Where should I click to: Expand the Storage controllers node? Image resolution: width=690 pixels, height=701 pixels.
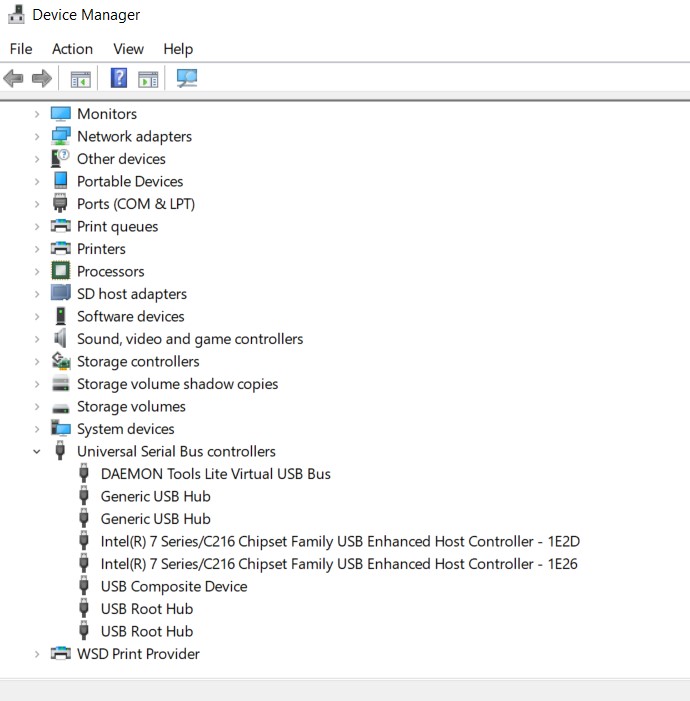coord(37,361)
